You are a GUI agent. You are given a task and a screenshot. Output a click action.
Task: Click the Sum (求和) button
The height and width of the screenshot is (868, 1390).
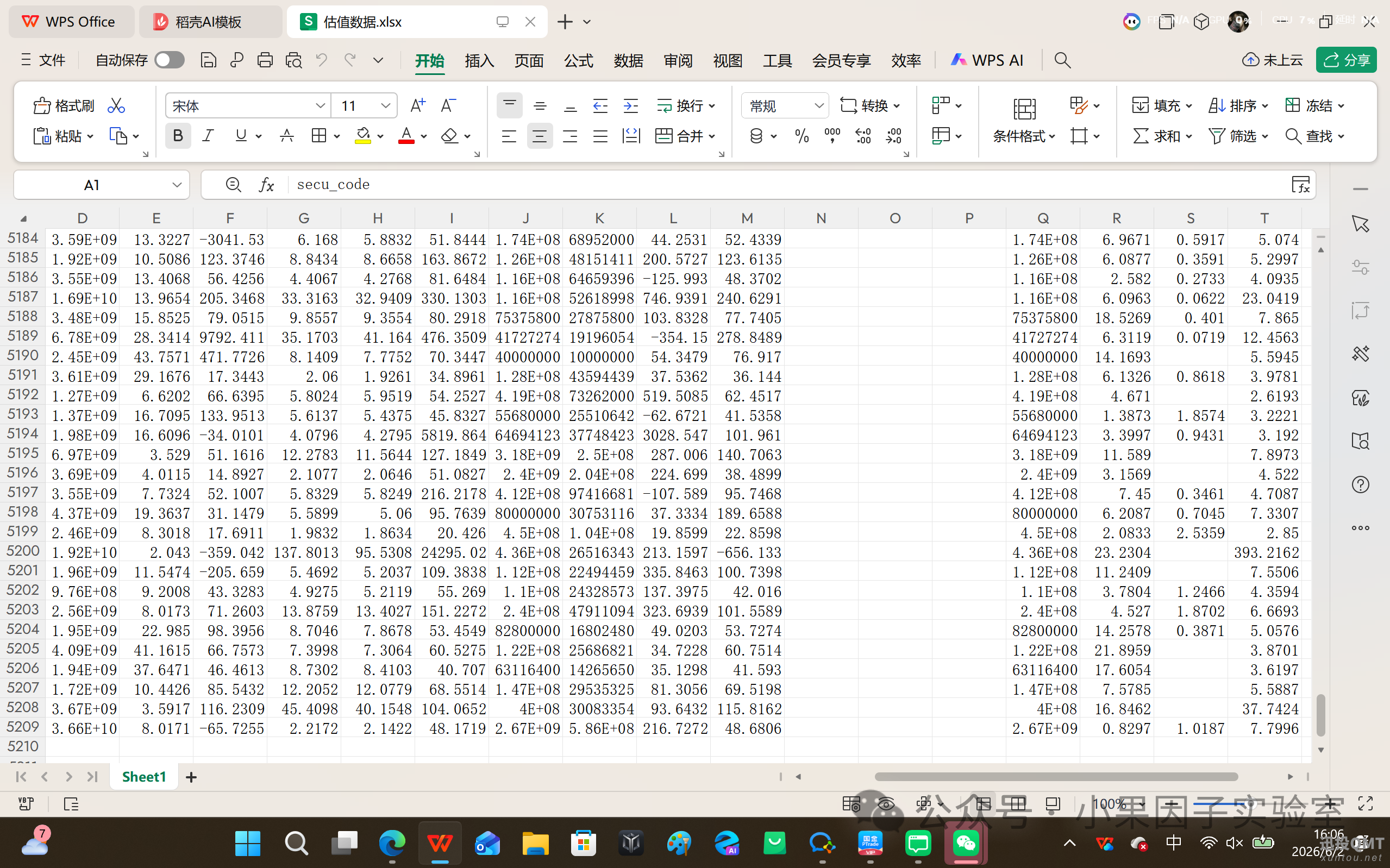[x=1156, y=136]
